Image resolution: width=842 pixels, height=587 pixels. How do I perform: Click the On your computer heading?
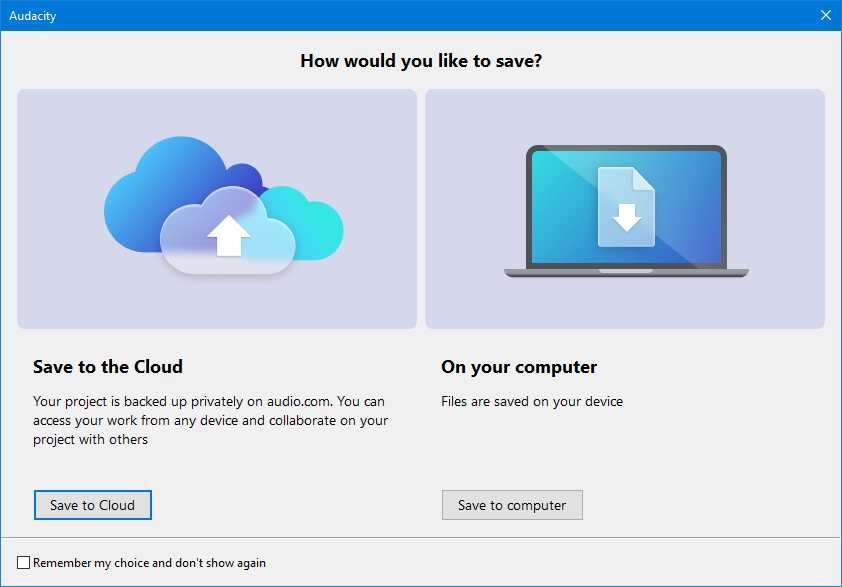pos(518,367)
